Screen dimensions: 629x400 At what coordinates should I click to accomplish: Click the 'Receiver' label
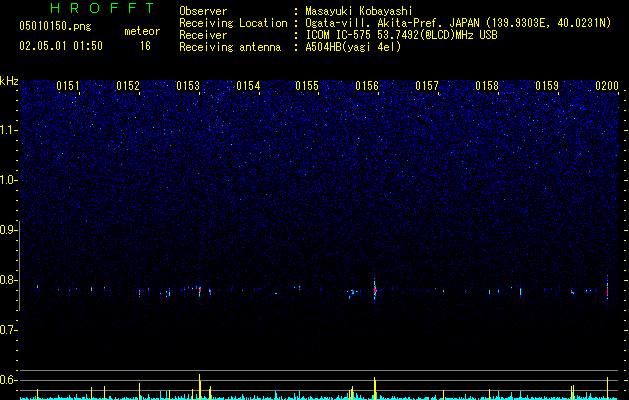point(203,35)
